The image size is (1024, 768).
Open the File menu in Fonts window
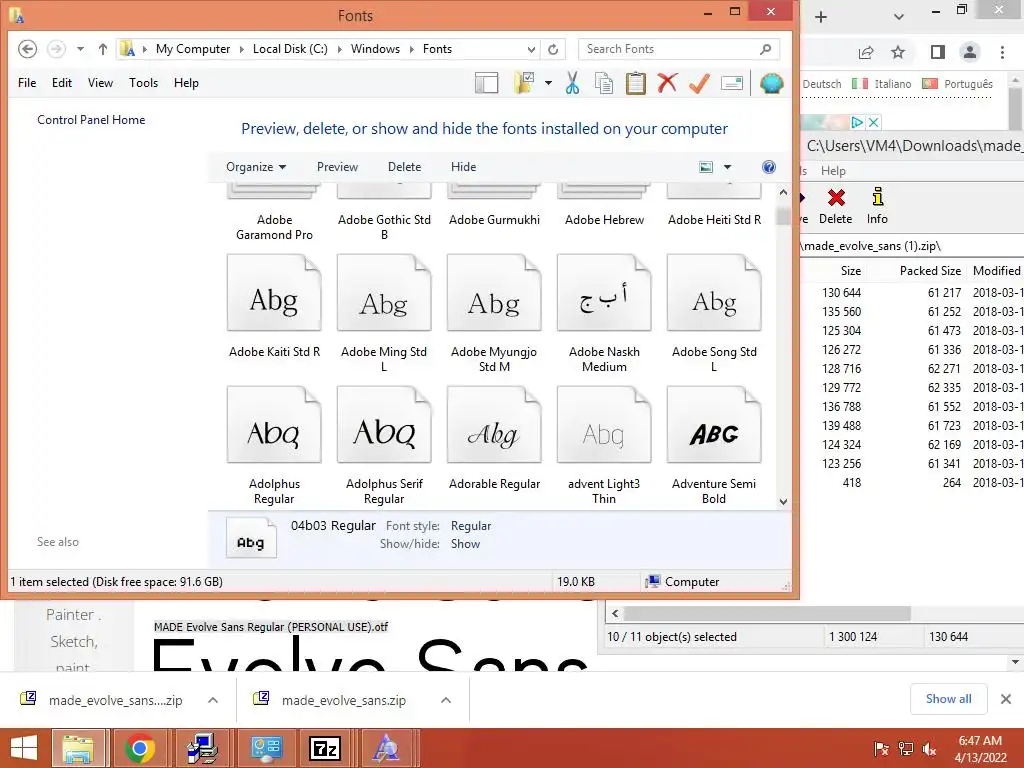tap(27, 83)
